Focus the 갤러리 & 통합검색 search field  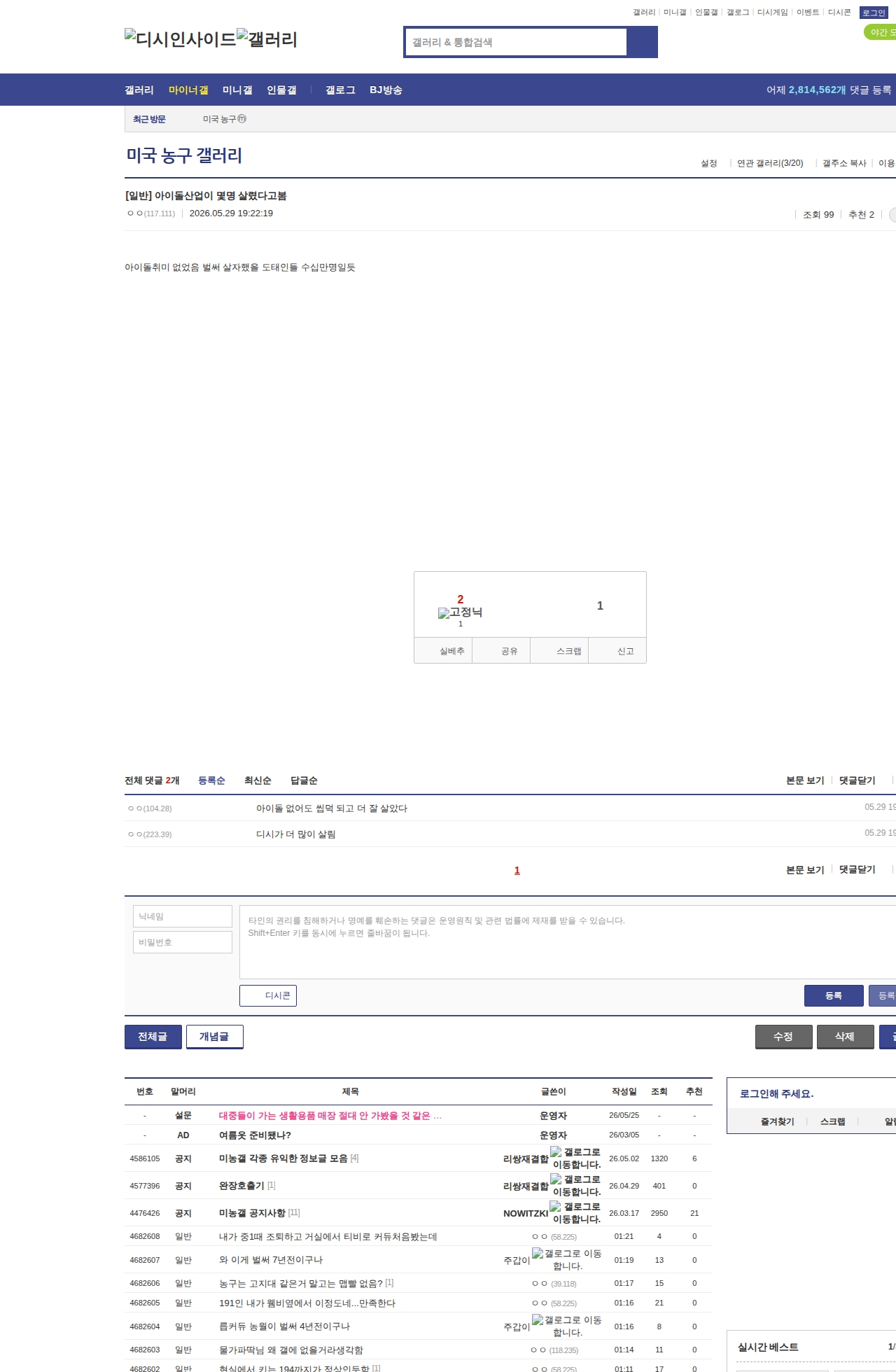click(x=516, y=42)
